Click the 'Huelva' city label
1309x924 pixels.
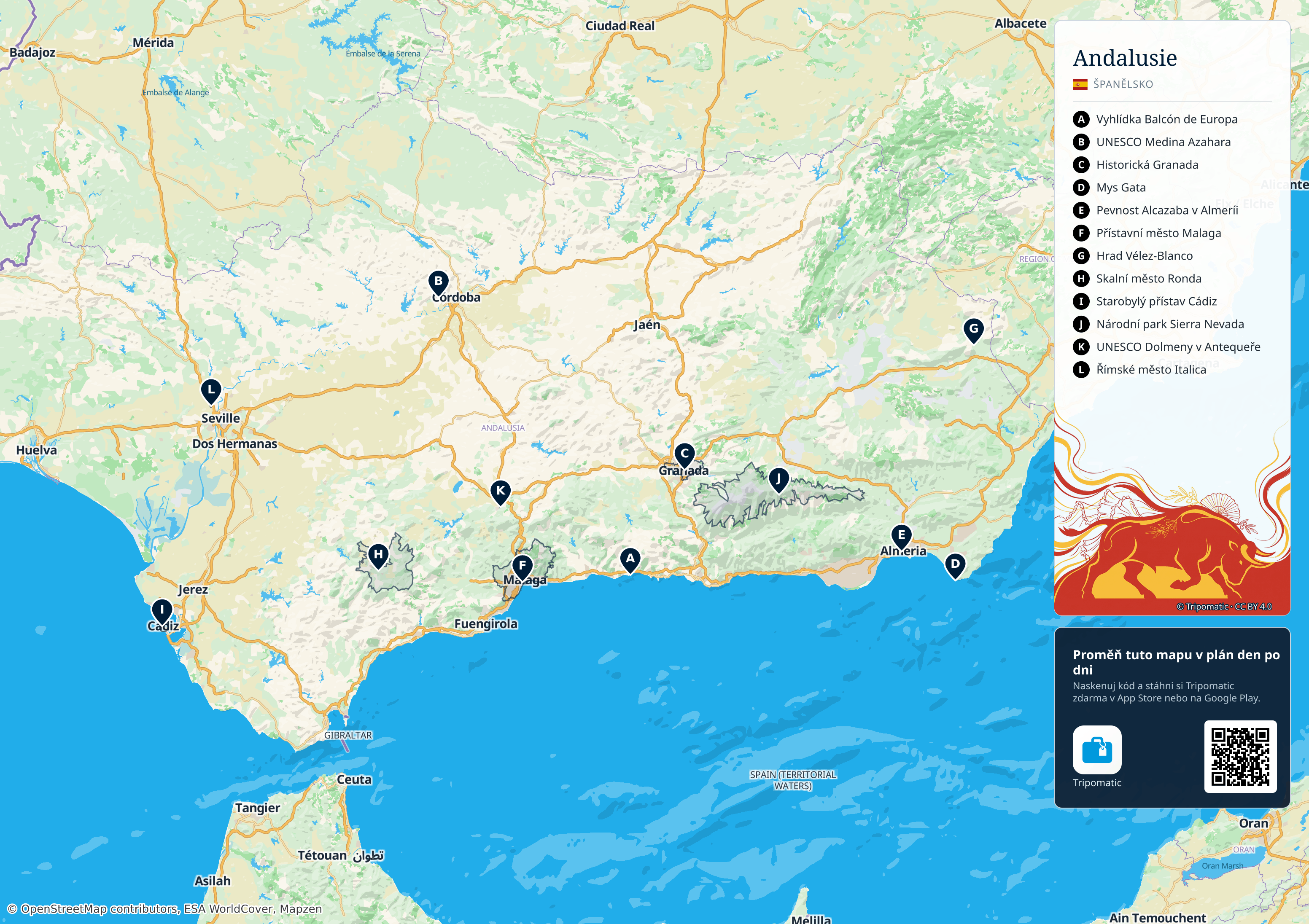[37, 450]
